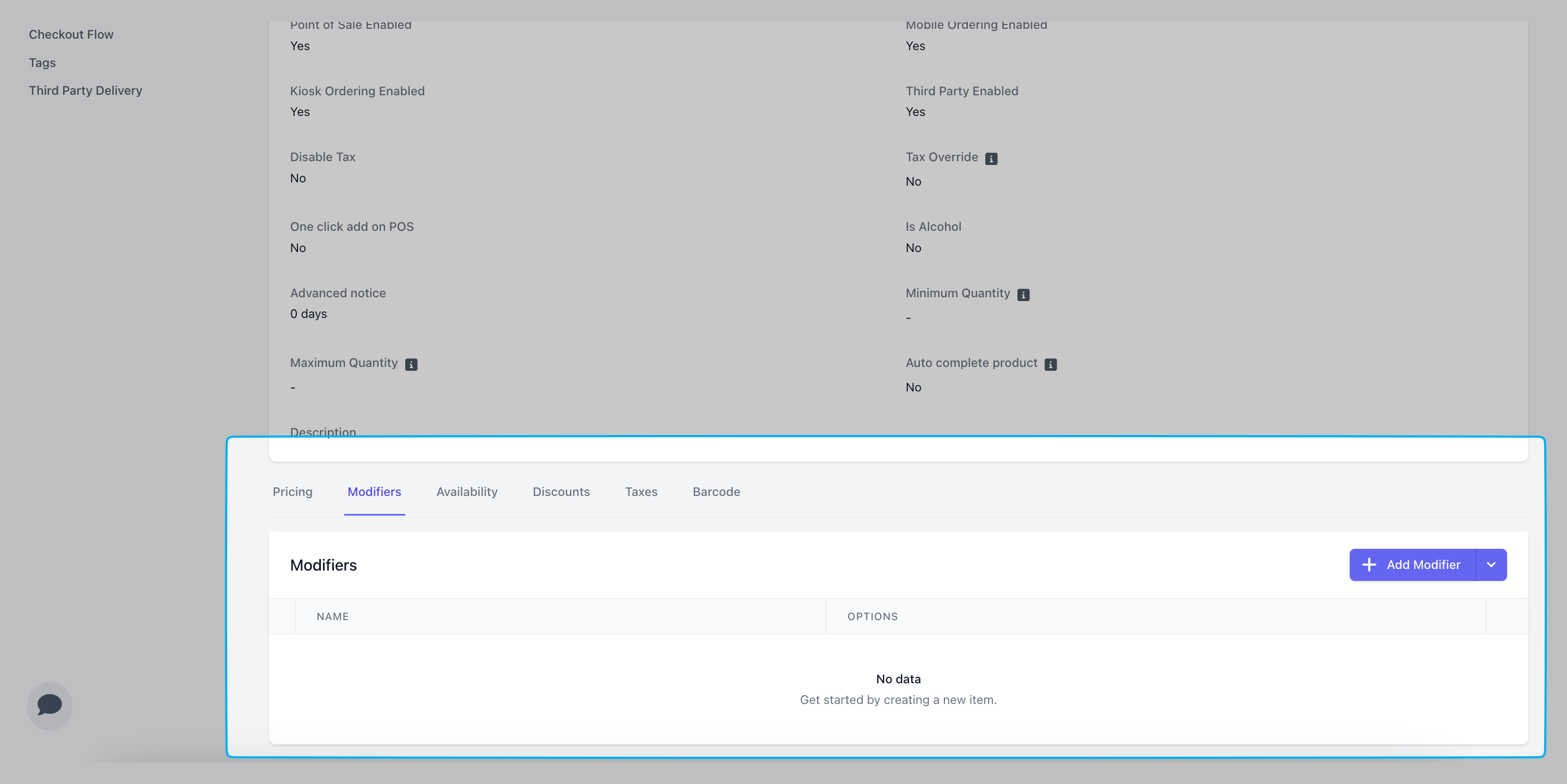Open Tags in the sidebar
This screenshot has width=1567, height=784.
coord(42,63)
